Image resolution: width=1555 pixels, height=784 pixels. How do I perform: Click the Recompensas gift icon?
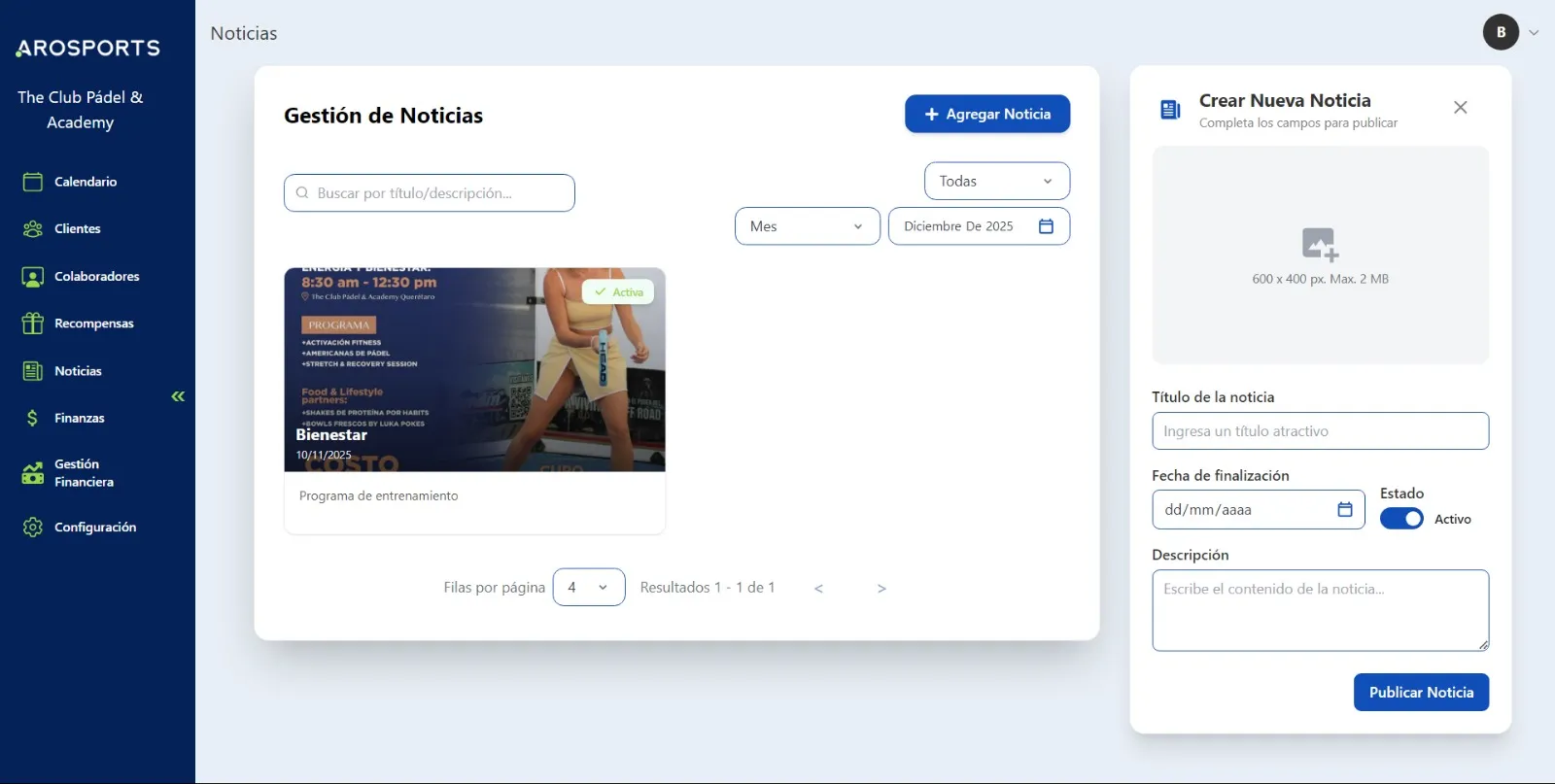click(x=33, y=324)
